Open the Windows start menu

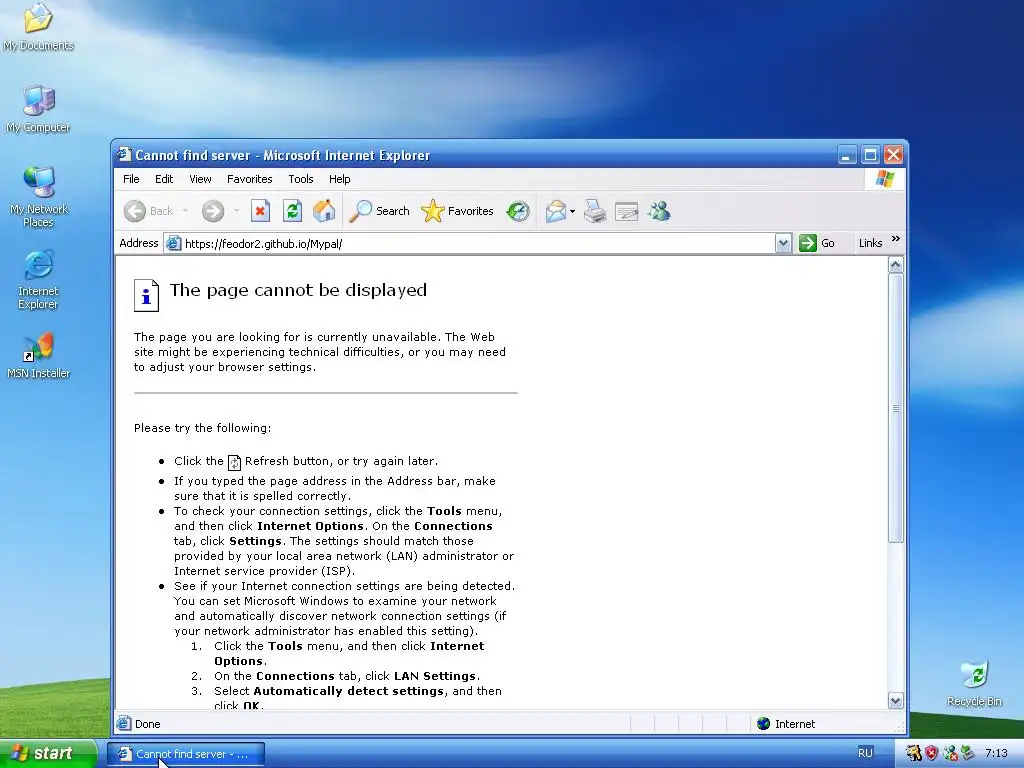(x=47, y=754)
